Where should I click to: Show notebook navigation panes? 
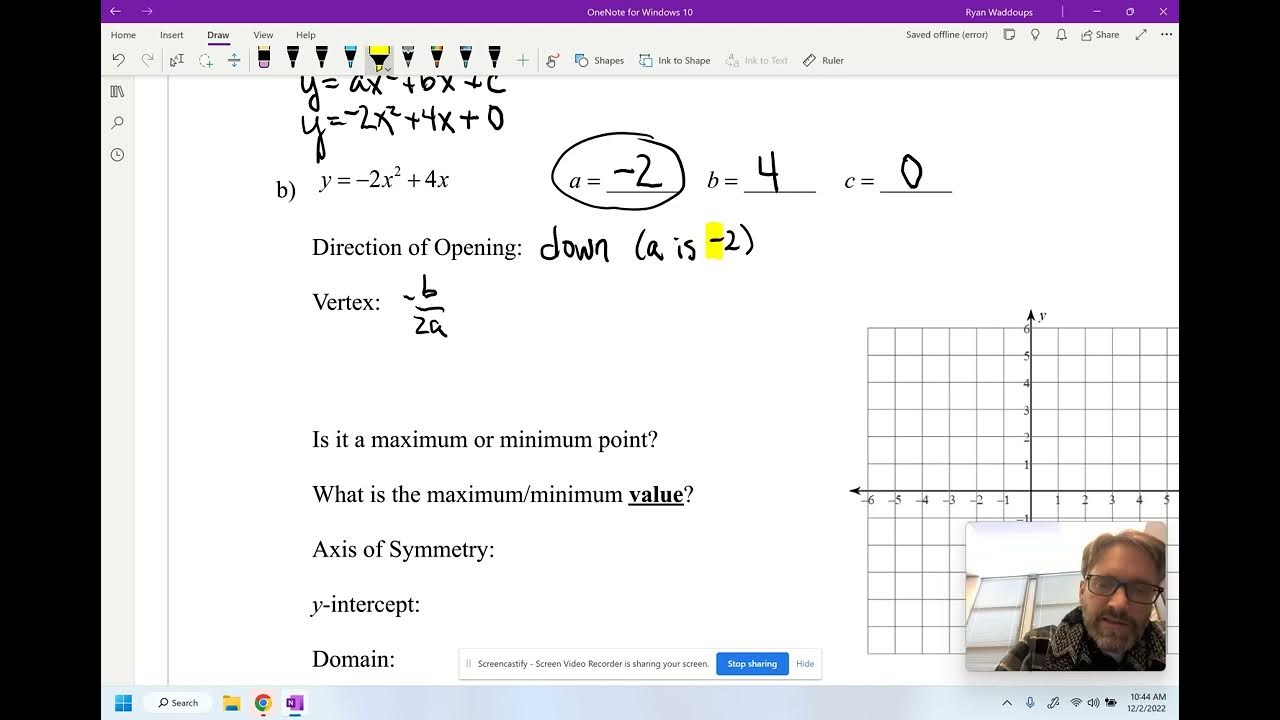click(x=117, y=91)
